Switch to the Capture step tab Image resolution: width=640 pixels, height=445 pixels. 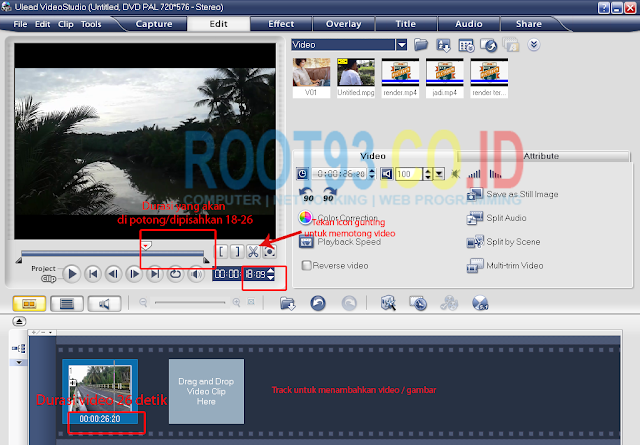[154, 24]
